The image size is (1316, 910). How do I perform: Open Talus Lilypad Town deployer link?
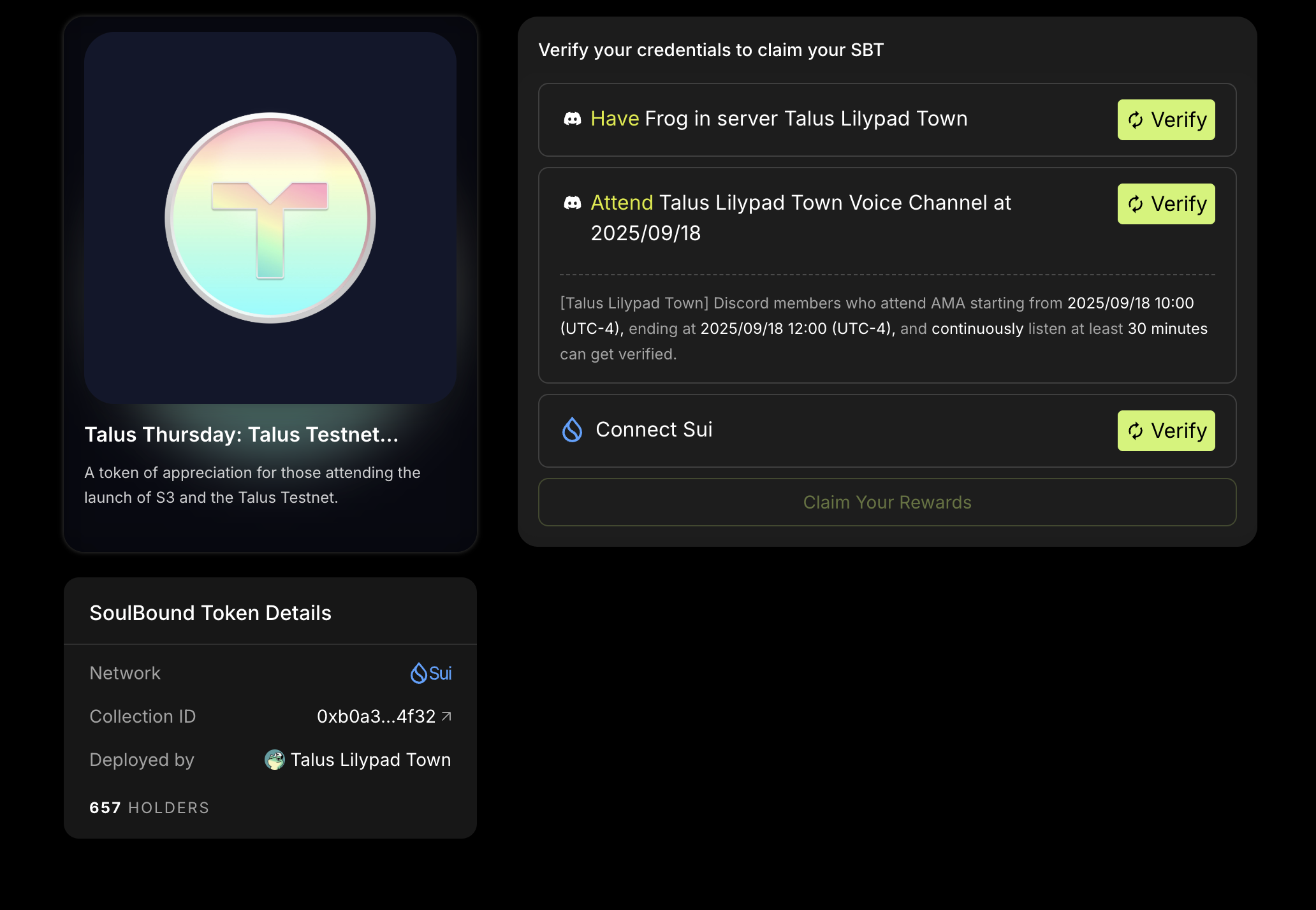tap(370, 760)
